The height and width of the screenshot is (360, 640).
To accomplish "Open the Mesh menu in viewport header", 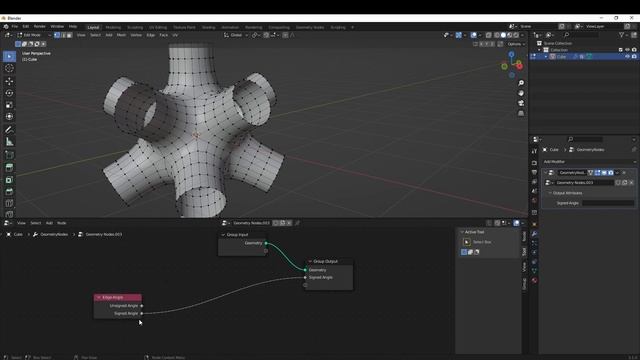I will coord(121,35).
